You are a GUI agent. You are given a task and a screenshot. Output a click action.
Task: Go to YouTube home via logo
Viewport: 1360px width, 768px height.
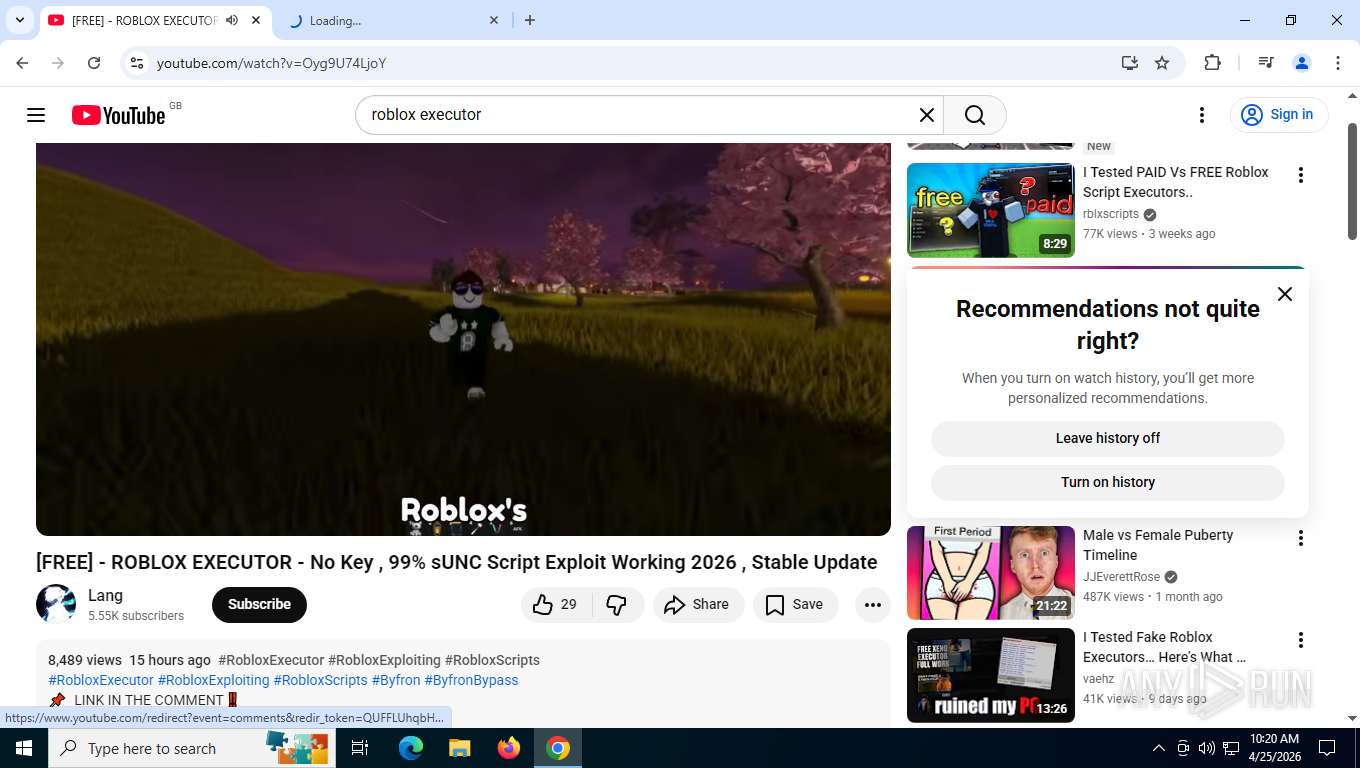coord(119,115)
